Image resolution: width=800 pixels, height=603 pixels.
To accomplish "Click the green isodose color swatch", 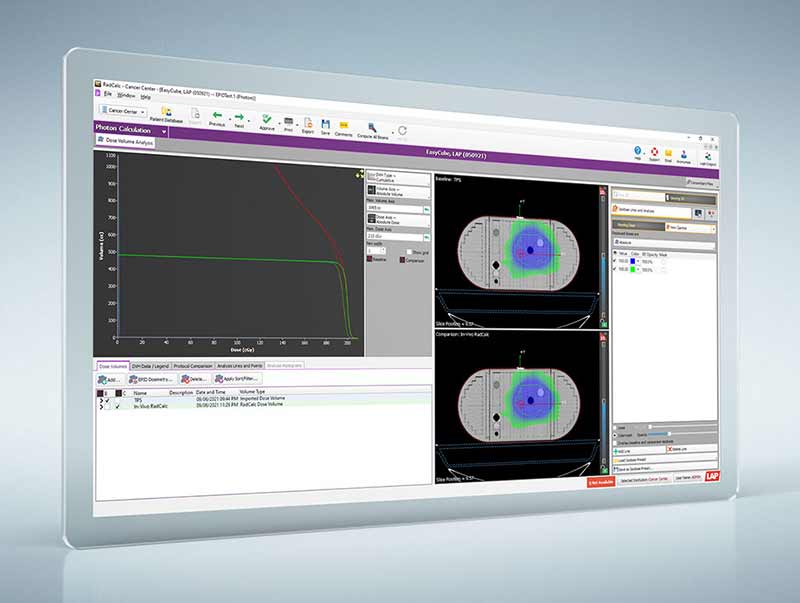I will [x=633, y=269].
